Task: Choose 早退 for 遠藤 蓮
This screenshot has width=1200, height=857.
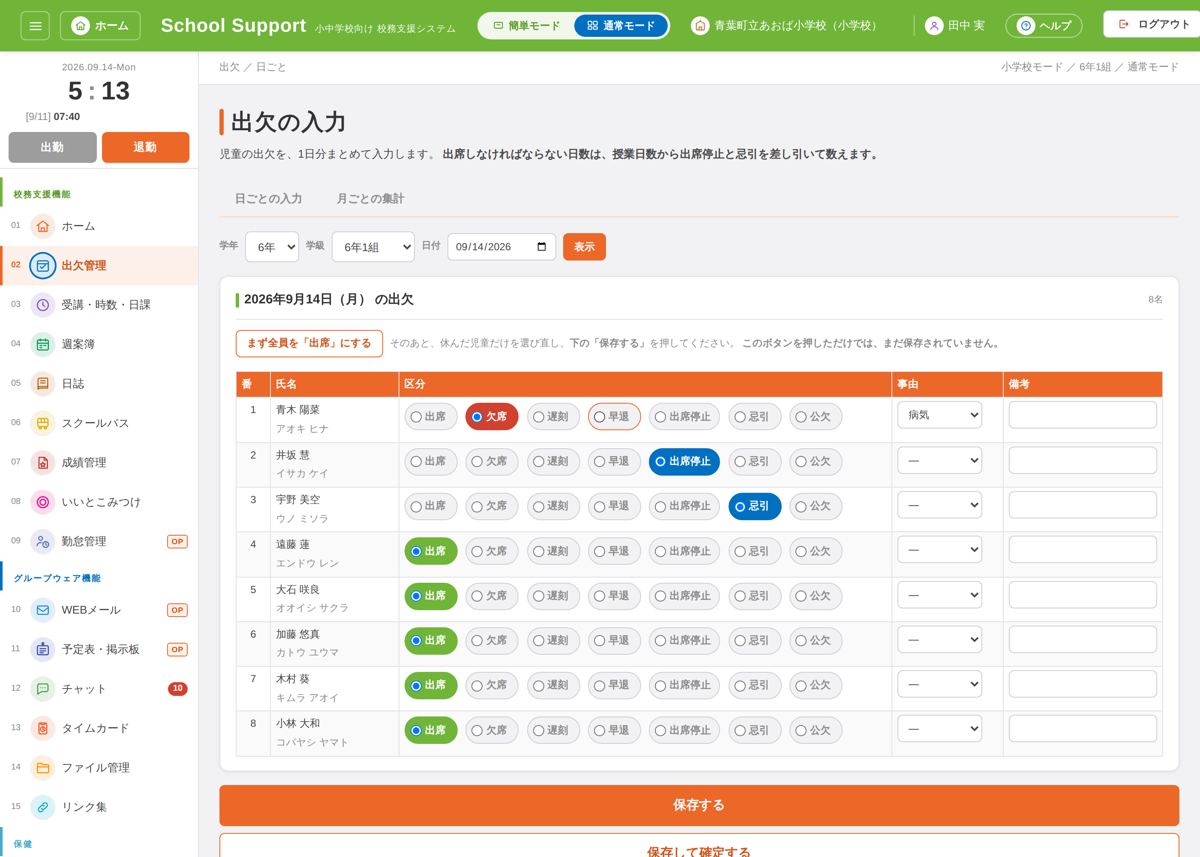Action: click(x=614, y=551)
